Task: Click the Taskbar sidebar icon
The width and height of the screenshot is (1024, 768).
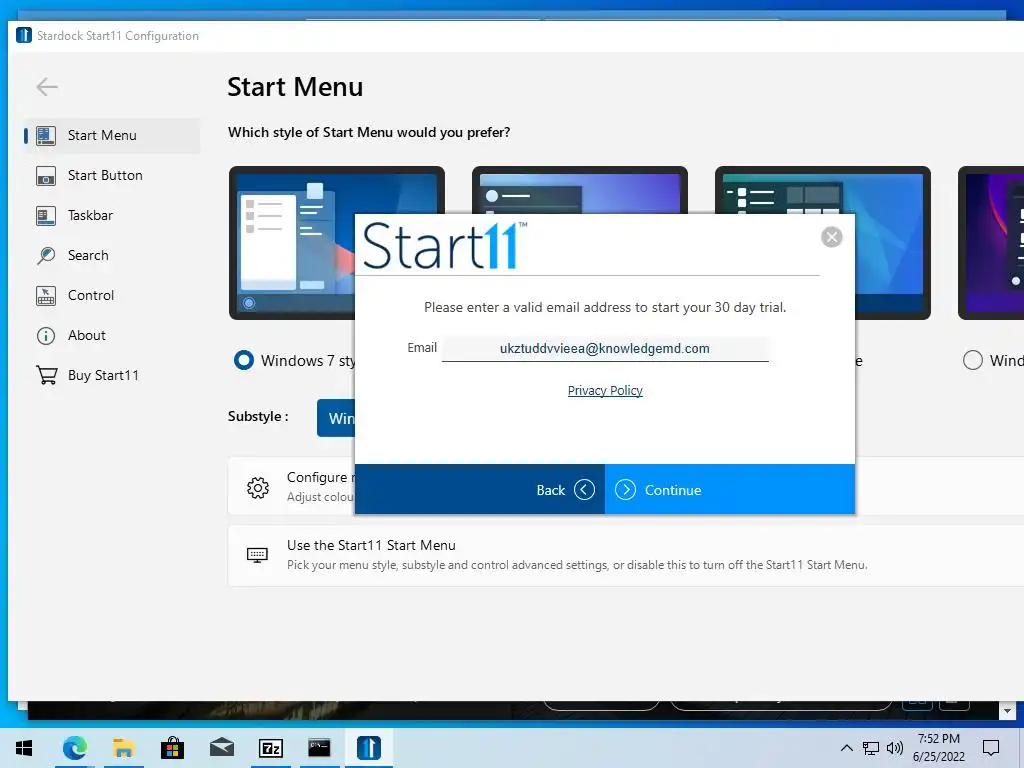Action: [46, 216]
